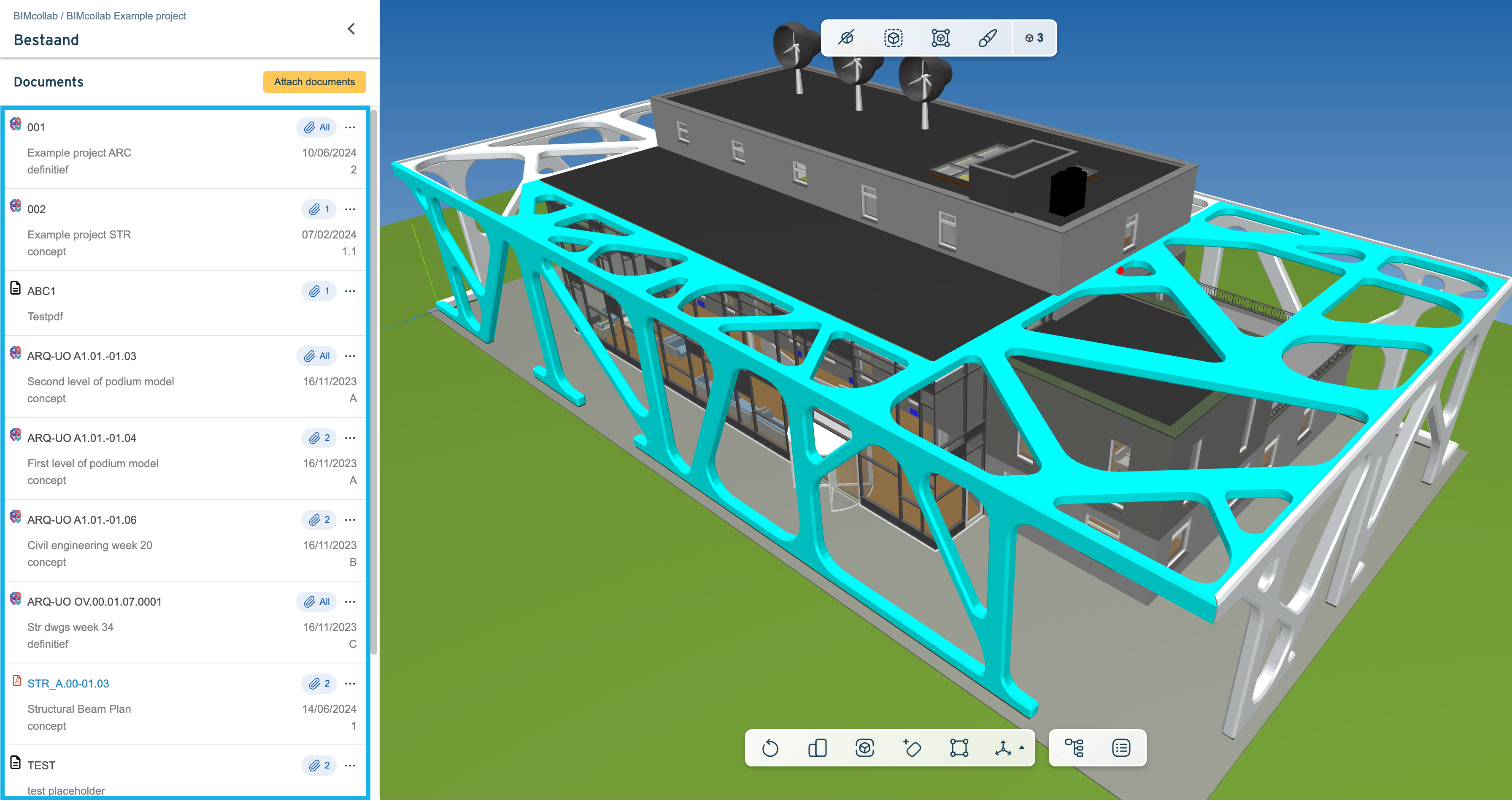Open more options for ARQ-UO A1.01.-01.04
The height and width of the screenshot is (801, 1512).
point(351,438)
